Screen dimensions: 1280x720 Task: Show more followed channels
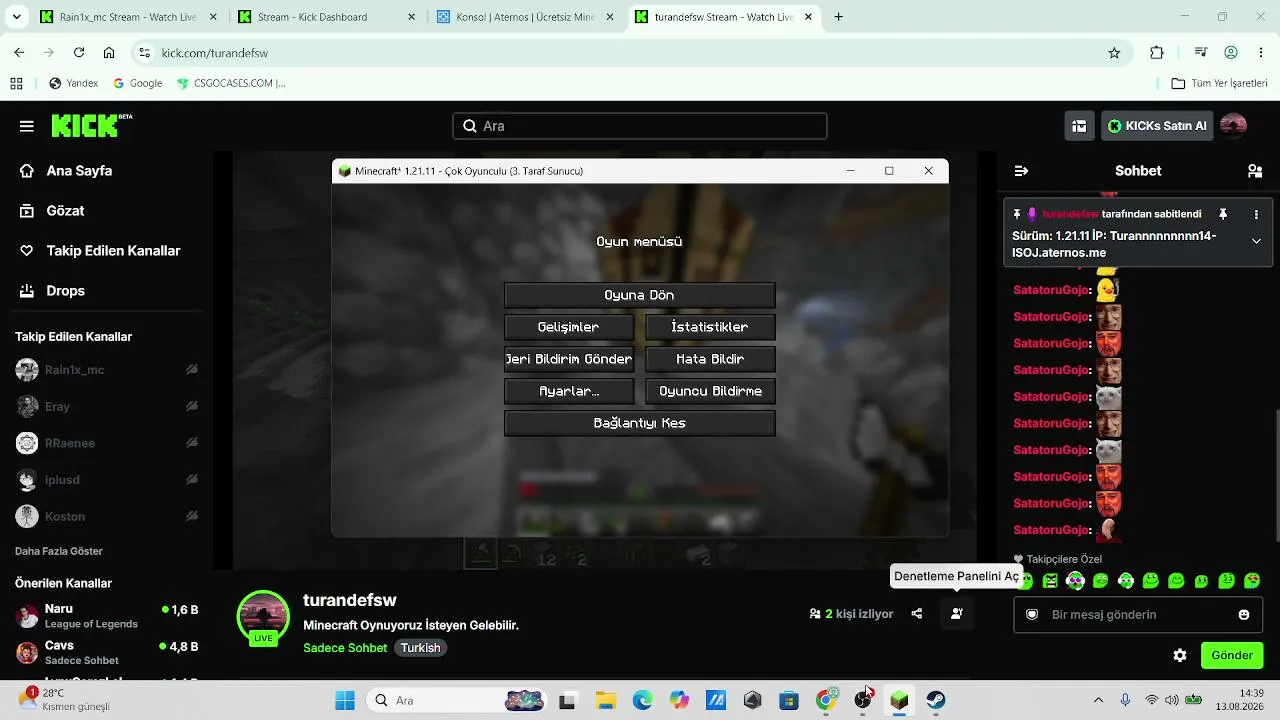(59, 551)
